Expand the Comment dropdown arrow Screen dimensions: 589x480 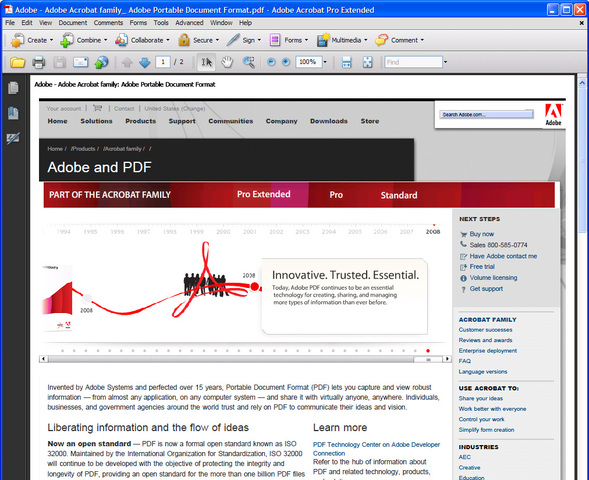coord(422,40)
